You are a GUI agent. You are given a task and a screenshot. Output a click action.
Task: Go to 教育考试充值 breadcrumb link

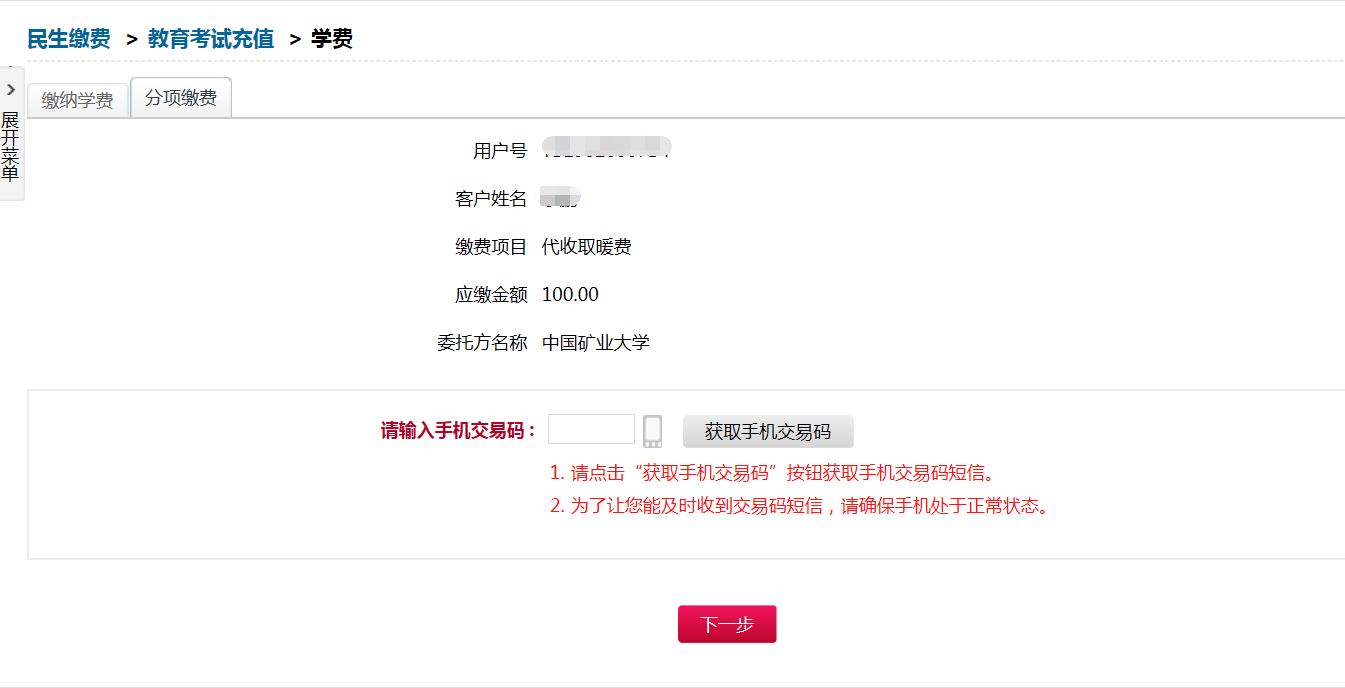(211, 39)
